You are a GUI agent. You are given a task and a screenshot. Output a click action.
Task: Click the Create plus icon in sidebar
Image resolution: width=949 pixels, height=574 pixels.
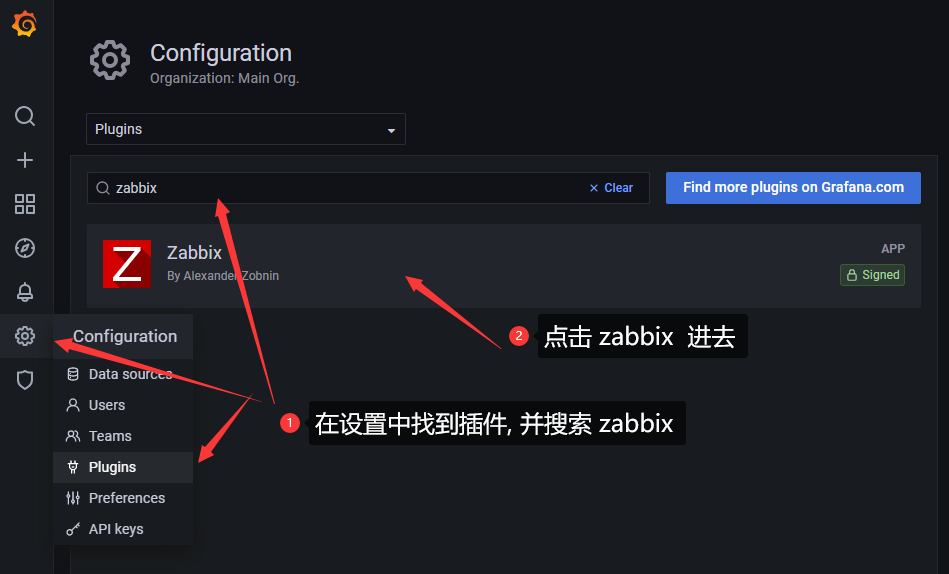[25, 160]
